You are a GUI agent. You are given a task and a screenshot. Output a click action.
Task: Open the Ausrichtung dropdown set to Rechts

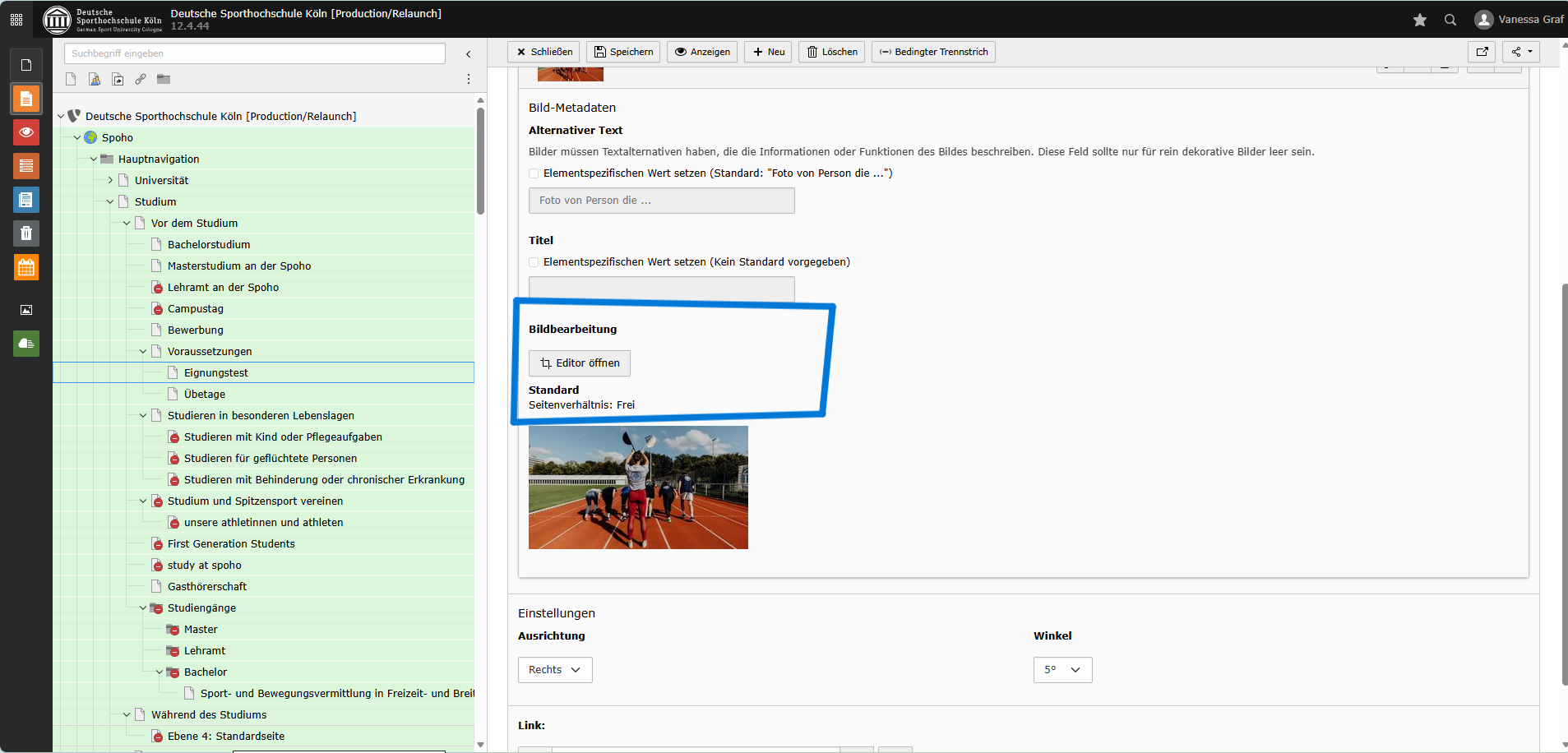click(555, 670)
